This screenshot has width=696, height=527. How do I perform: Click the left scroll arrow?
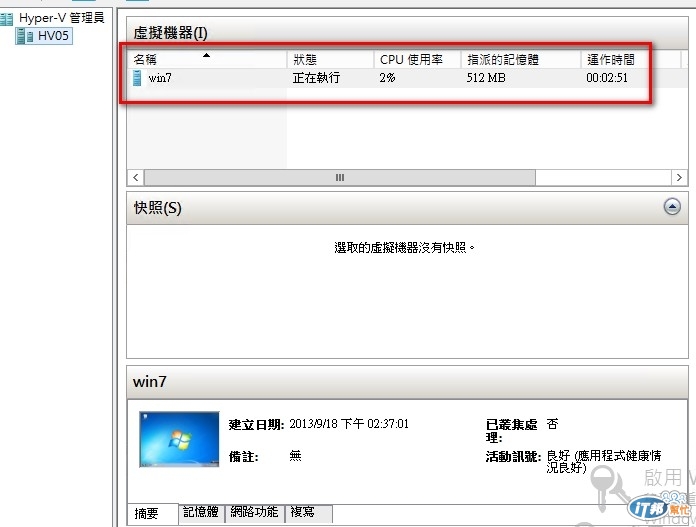[136, 178]
